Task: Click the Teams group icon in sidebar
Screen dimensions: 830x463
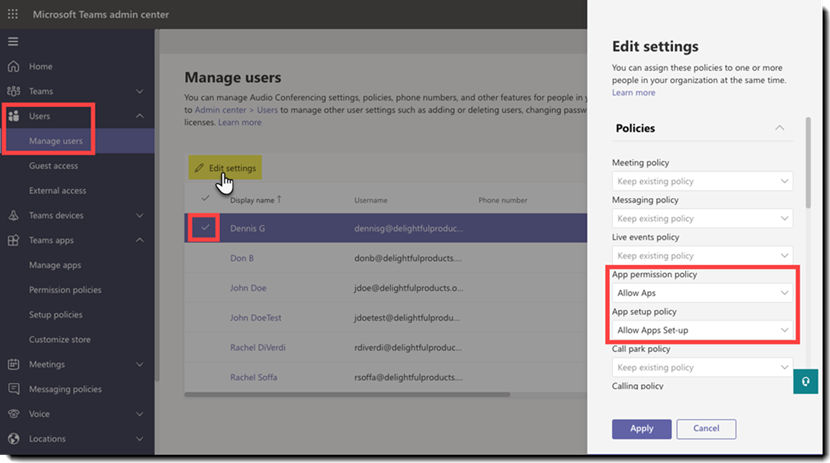Action: pyautogui.click(x=14, y=91)
